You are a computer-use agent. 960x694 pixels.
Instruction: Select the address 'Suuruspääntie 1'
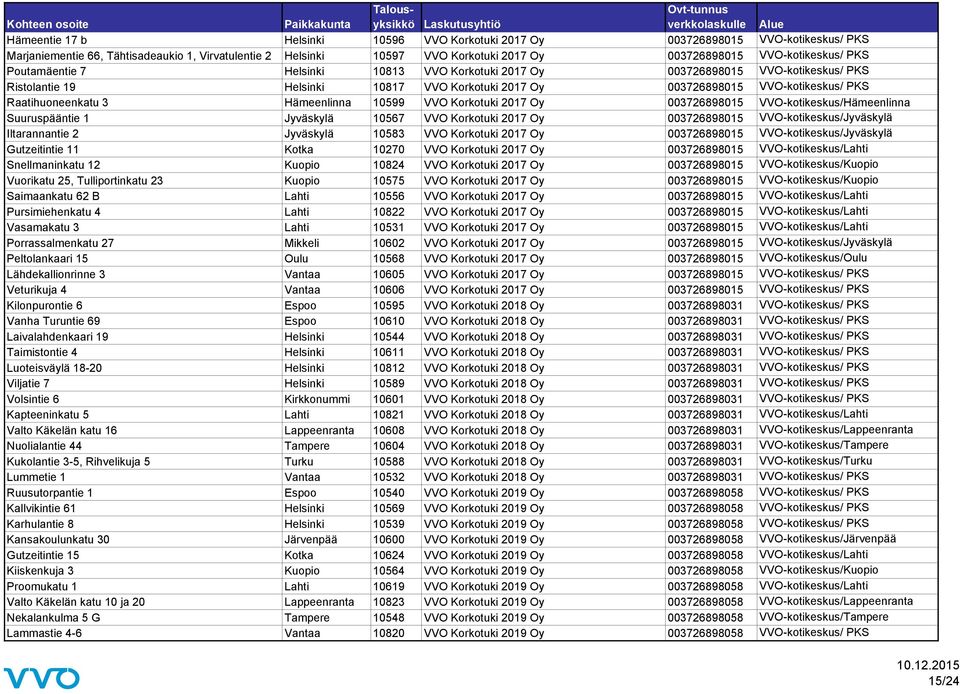coord(48,118)
